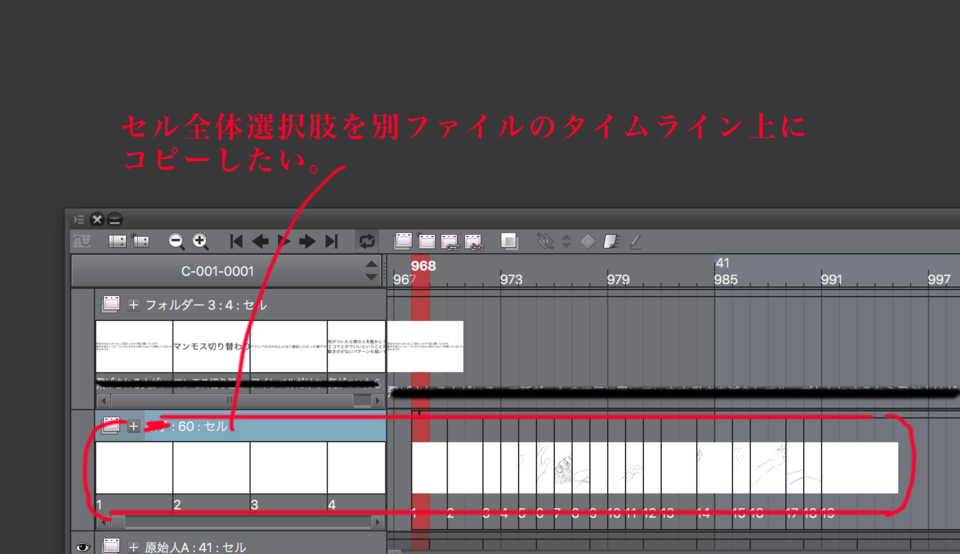Select the フォルダー3 : 4 : セル track label
Image resolution: width=960 pixels, height=554 pixels.
pyautogui.click(x=206, y=305)
